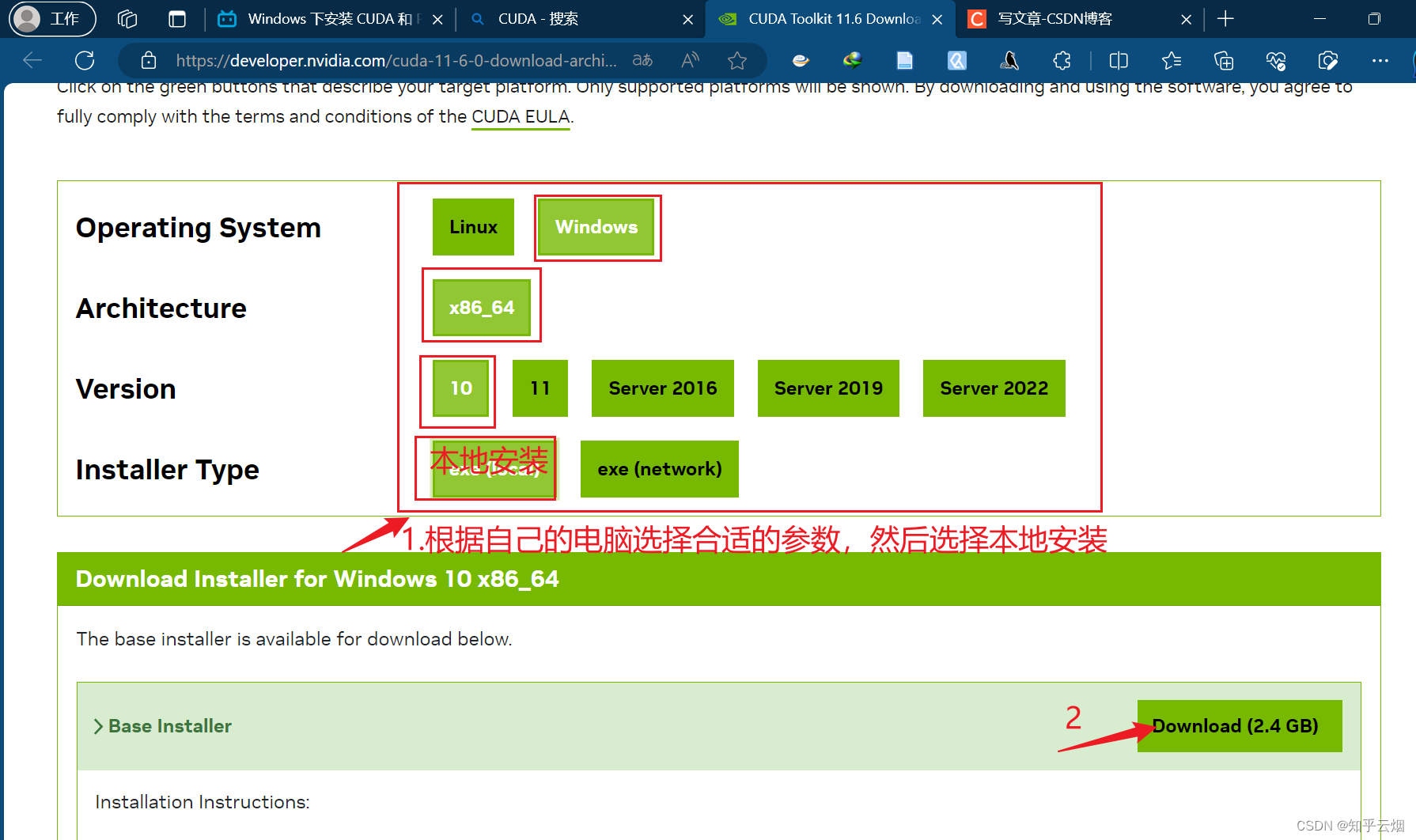Image resolution: width=1416 pixels, height=840 pixels.
Task: Click the 'Version' label
Action: click(x=126, y=389)
